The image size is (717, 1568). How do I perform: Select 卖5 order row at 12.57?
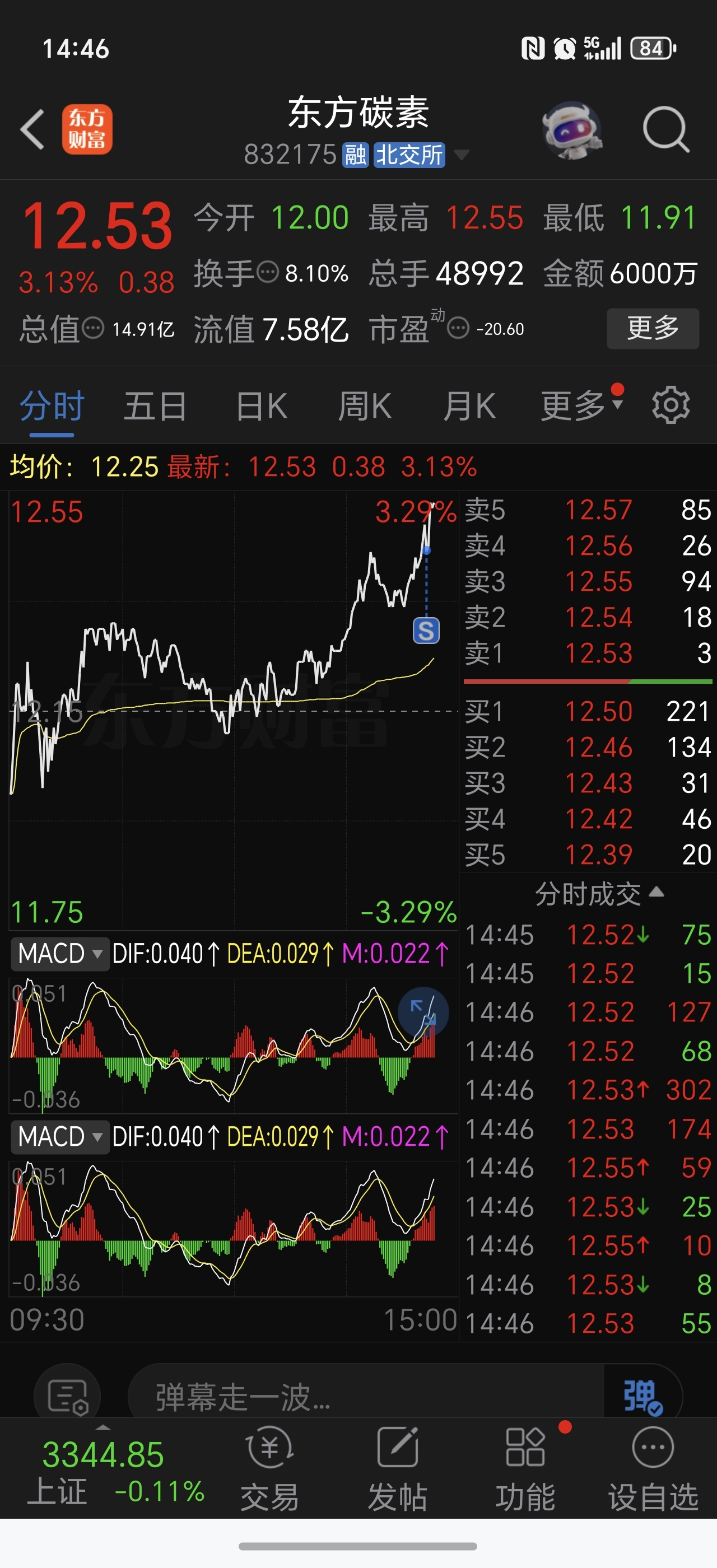[588, 510]
